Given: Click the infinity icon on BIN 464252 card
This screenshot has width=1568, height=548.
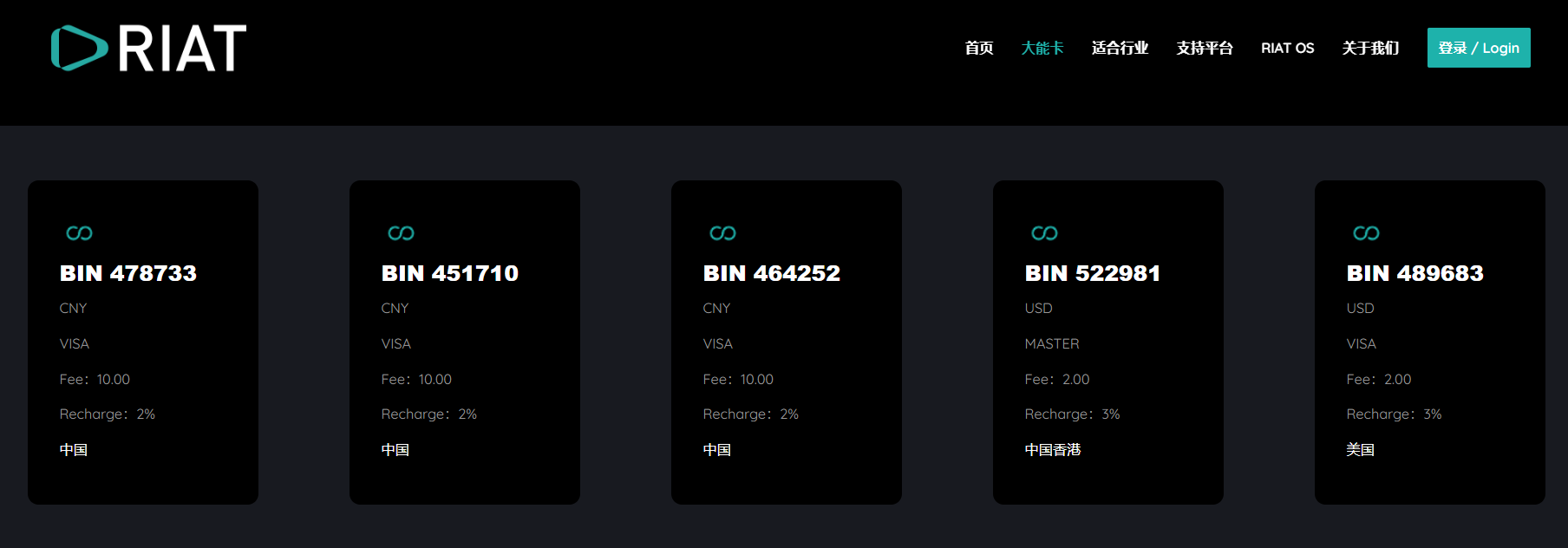Looking at the screenshot, I should click(x=723, y=233).
